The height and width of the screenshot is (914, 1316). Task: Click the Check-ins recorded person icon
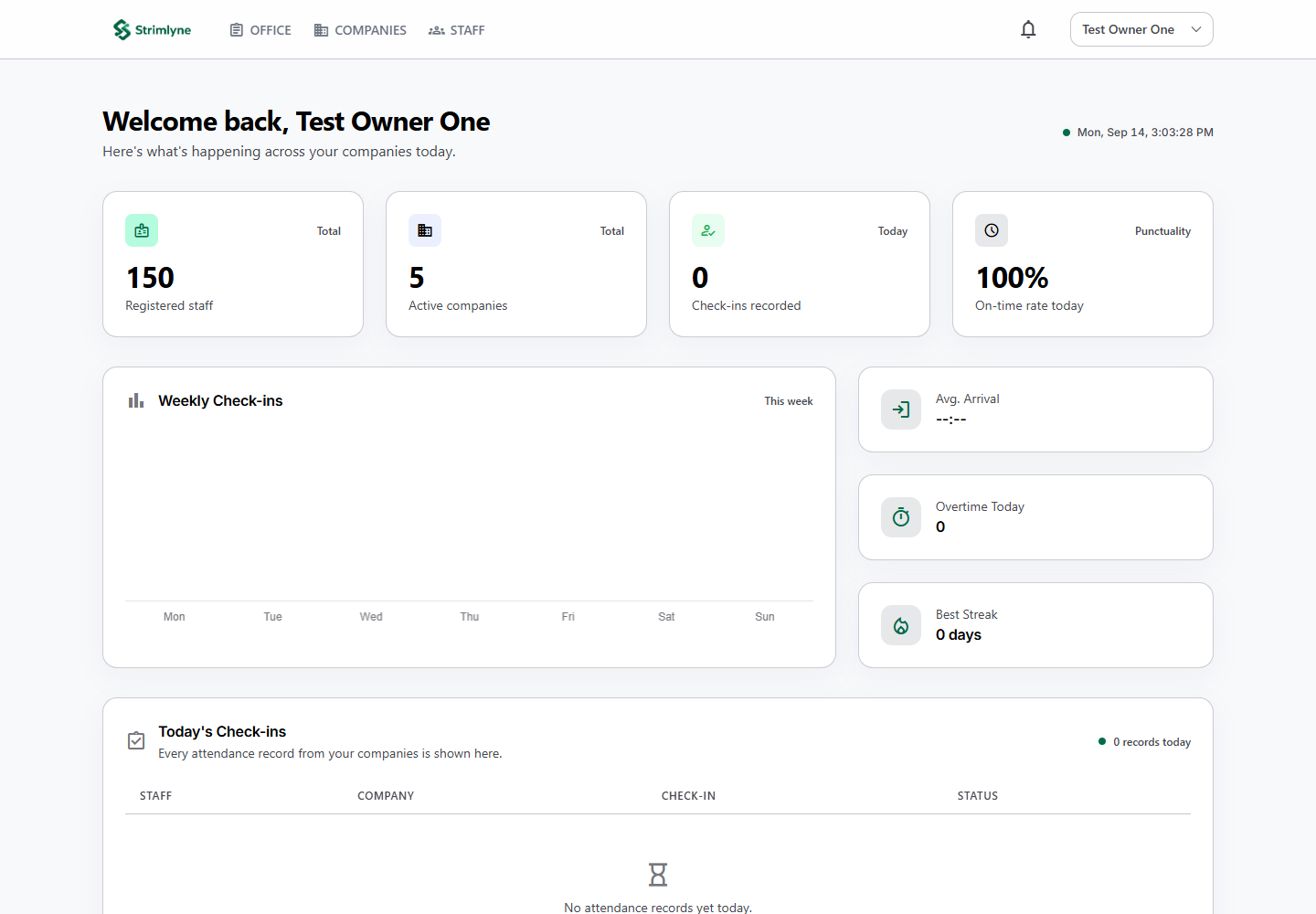708,230
